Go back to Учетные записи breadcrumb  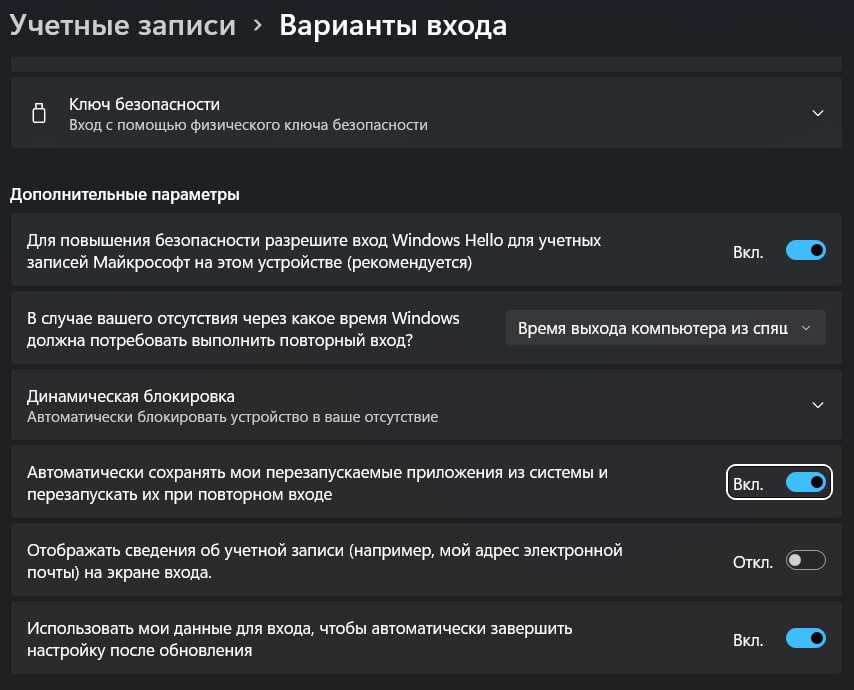pos(122,26)
